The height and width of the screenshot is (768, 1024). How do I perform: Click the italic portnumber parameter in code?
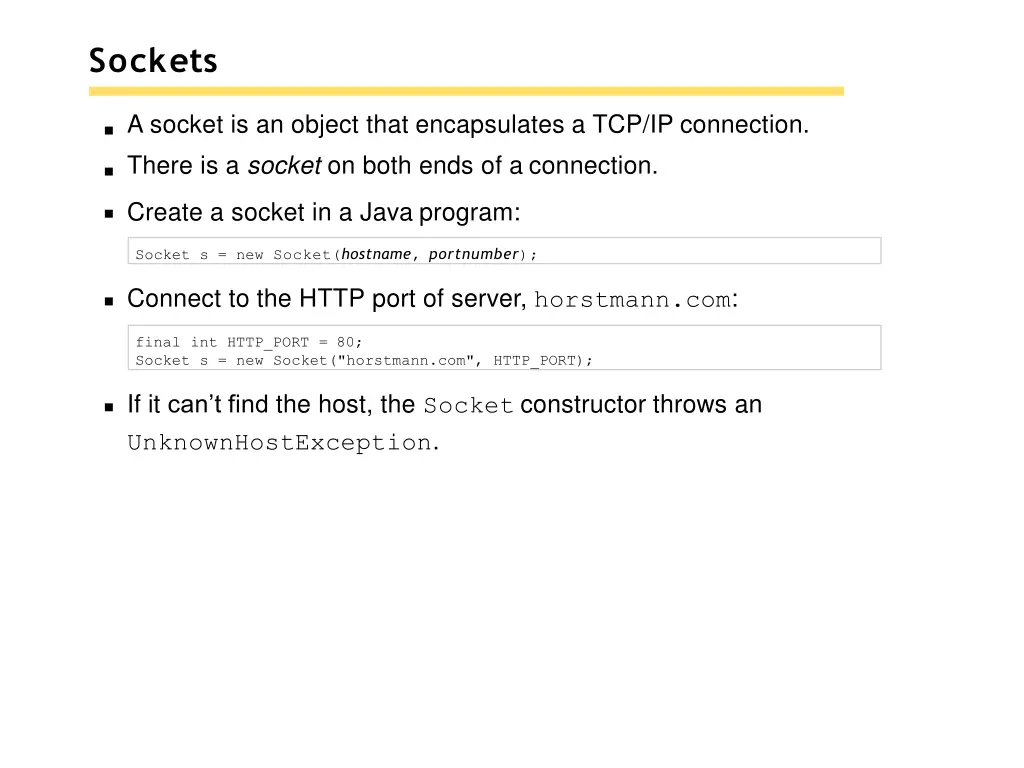(473, 254)
